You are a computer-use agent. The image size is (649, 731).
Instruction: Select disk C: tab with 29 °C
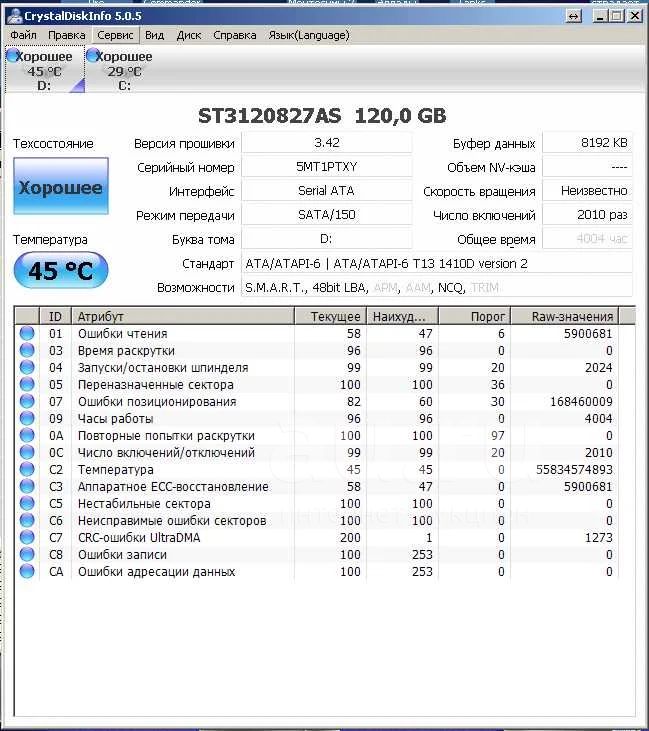[124, 69]
